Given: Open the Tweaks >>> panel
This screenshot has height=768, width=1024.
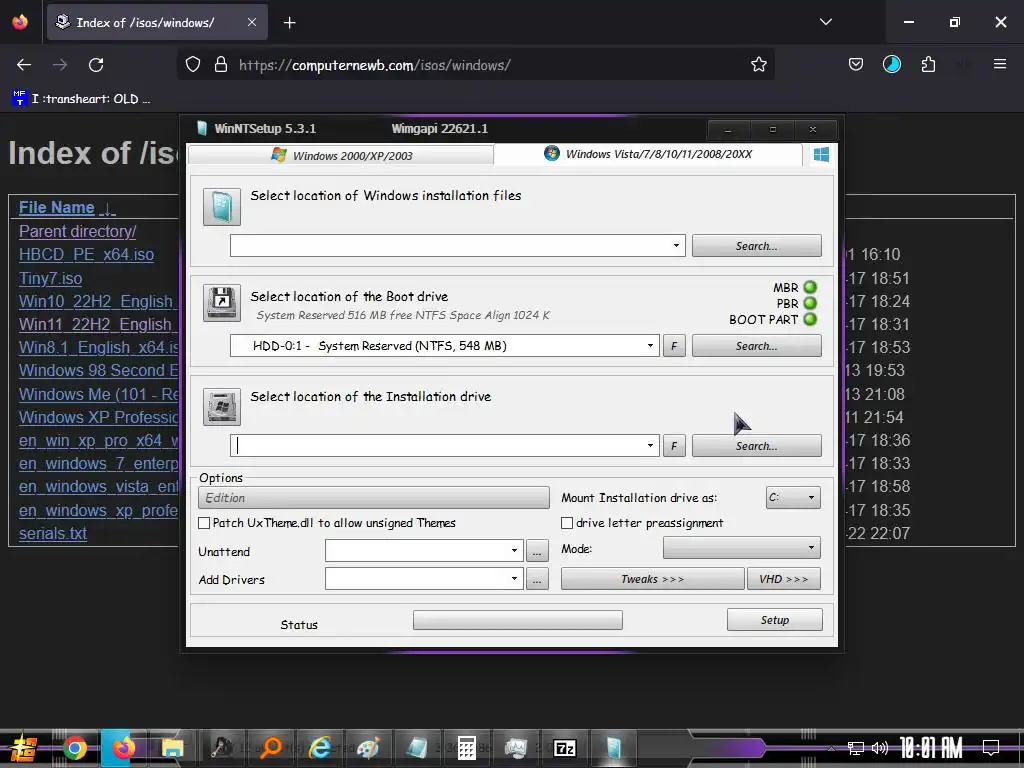Looking at the screenshot, I should click(x=652, y=579).
